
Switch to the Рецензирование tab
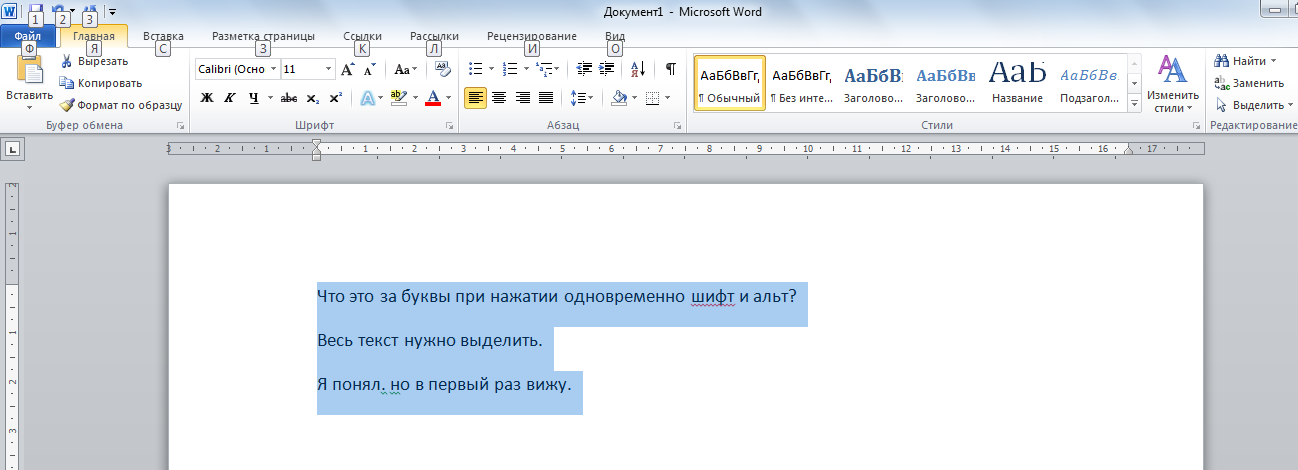[531, 36]
